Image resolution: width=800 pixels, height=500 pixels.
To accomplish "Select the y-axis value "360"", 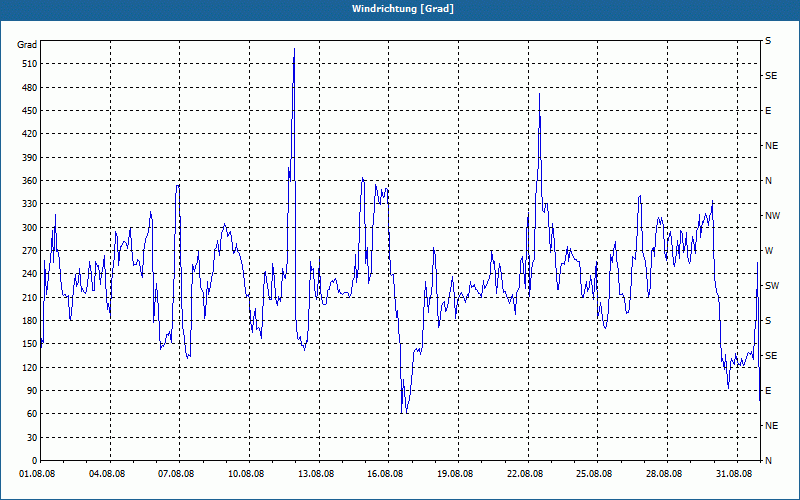I will tap(30, 181).
